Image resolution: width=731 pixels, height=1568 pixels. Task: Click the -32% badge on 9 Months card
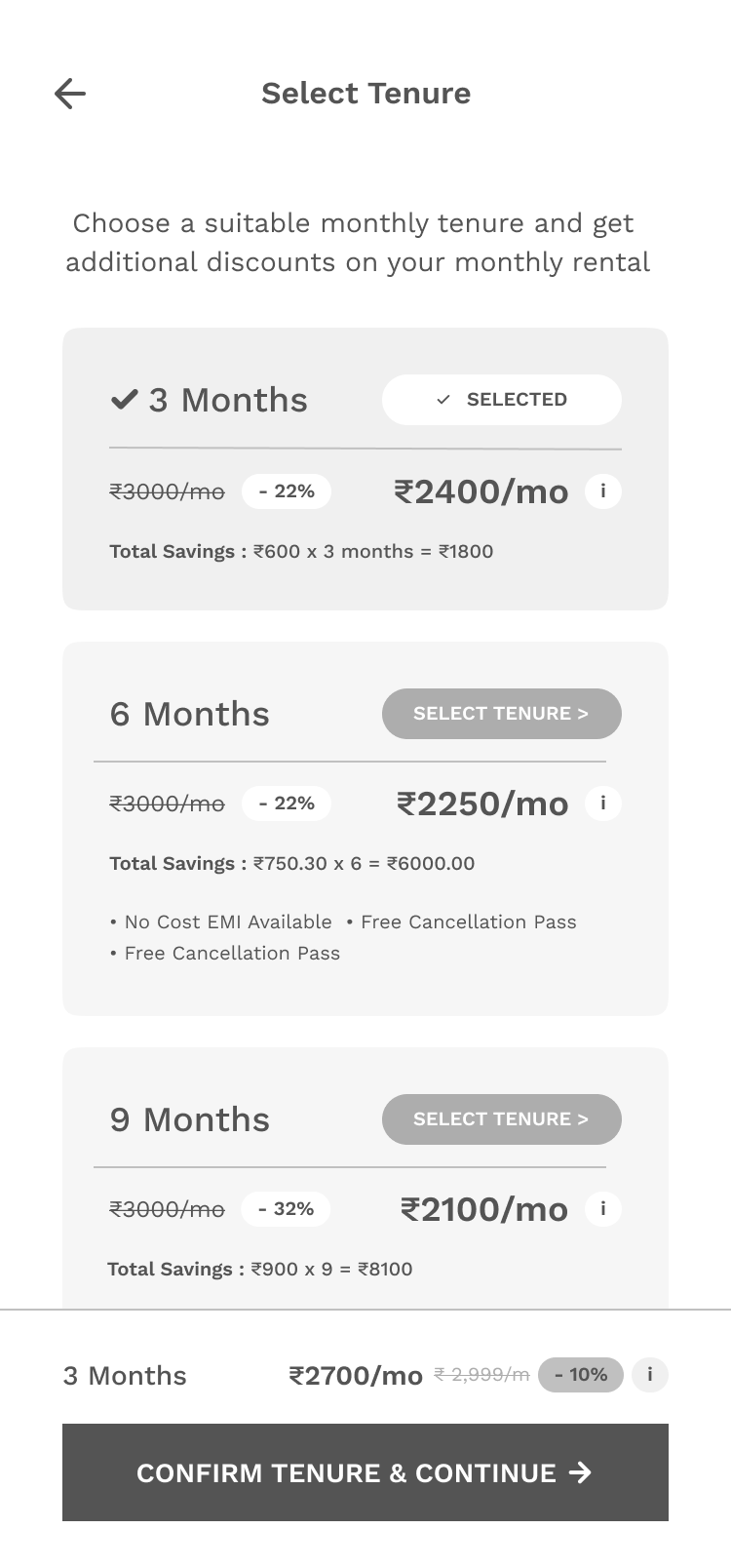pos(286,1209)
